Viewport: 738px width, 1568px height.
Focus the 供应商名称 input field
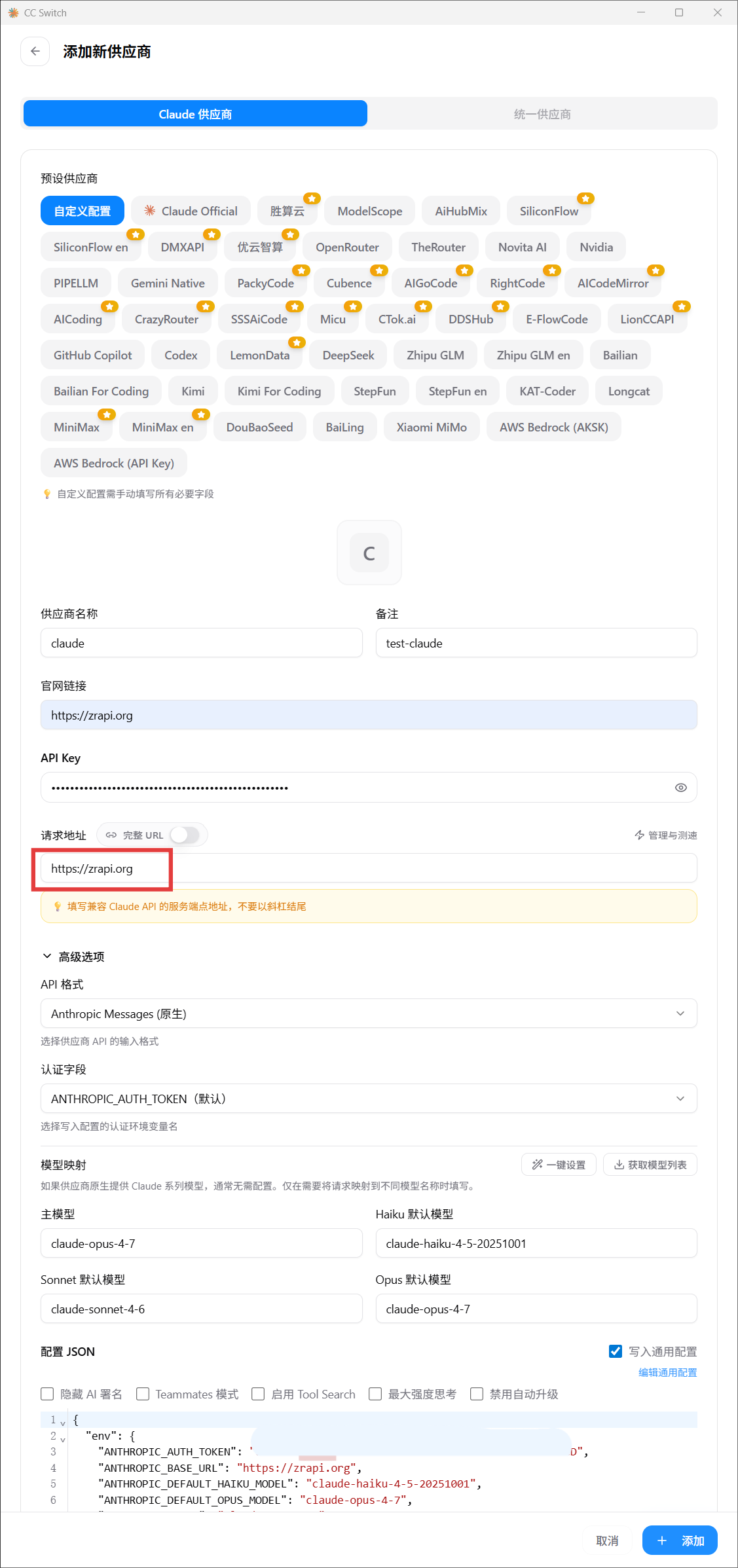(x=202, y=643)
